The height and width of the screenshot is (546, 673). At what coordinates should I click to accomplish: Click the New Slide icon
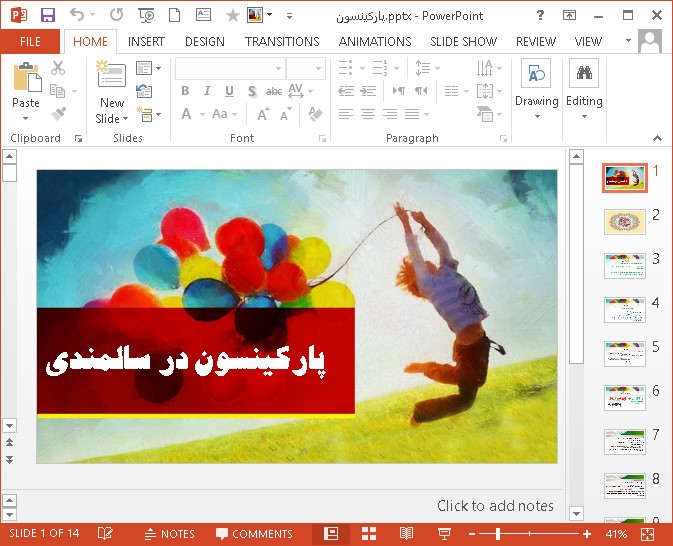[x=111, y=78]
